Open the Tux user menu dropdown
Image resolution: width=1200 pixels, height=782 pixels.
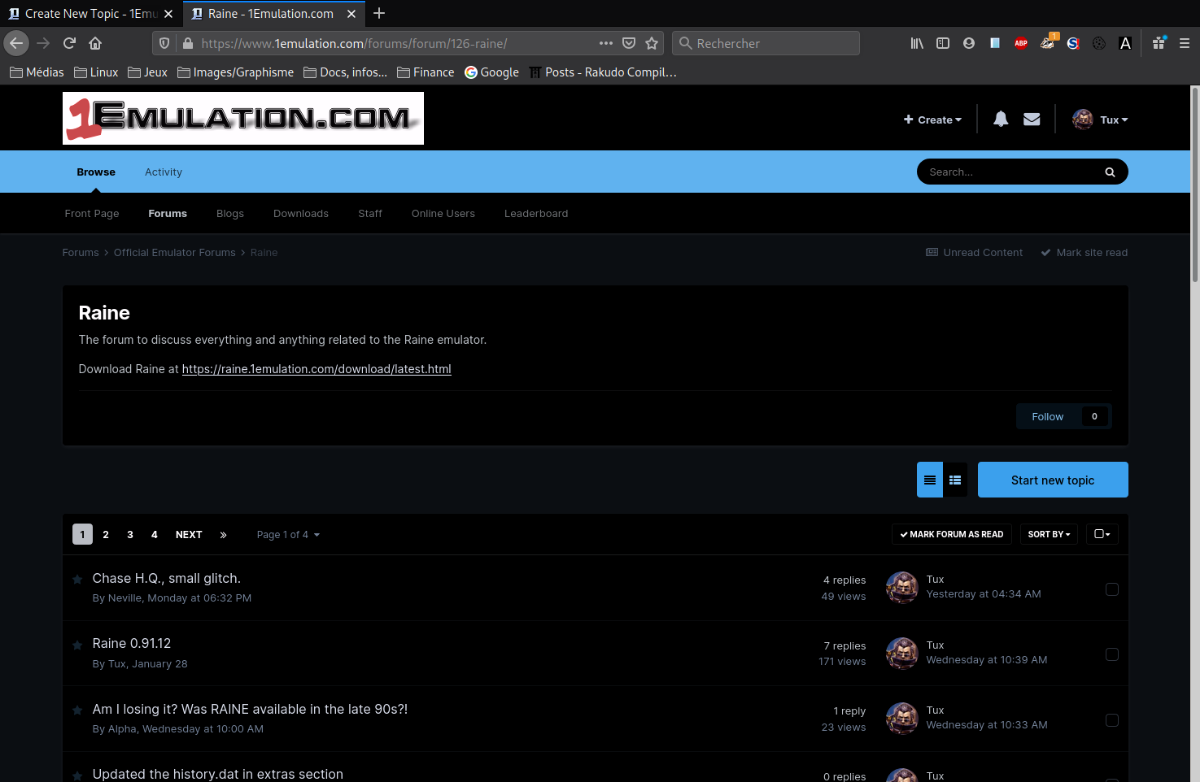(1100, 120)
